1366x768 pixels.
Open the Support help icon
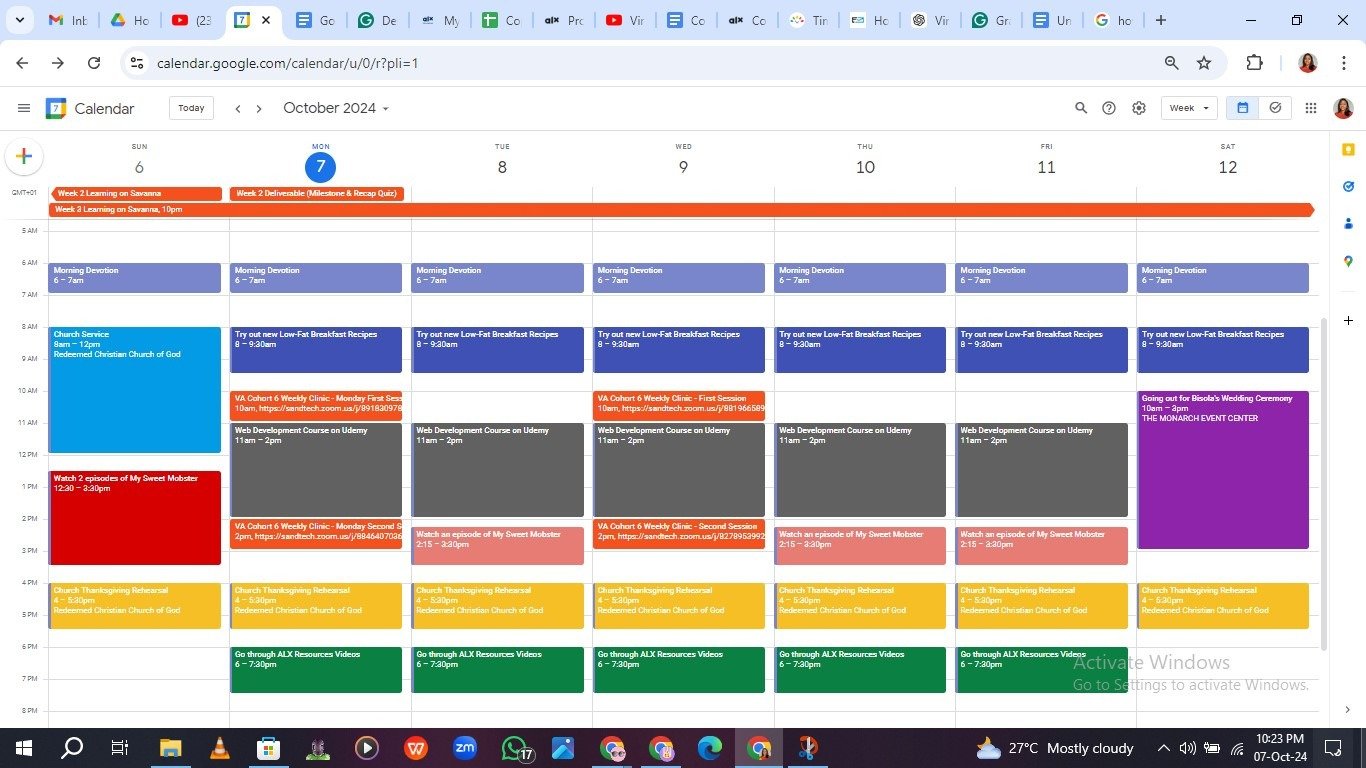pos(1109,108)
